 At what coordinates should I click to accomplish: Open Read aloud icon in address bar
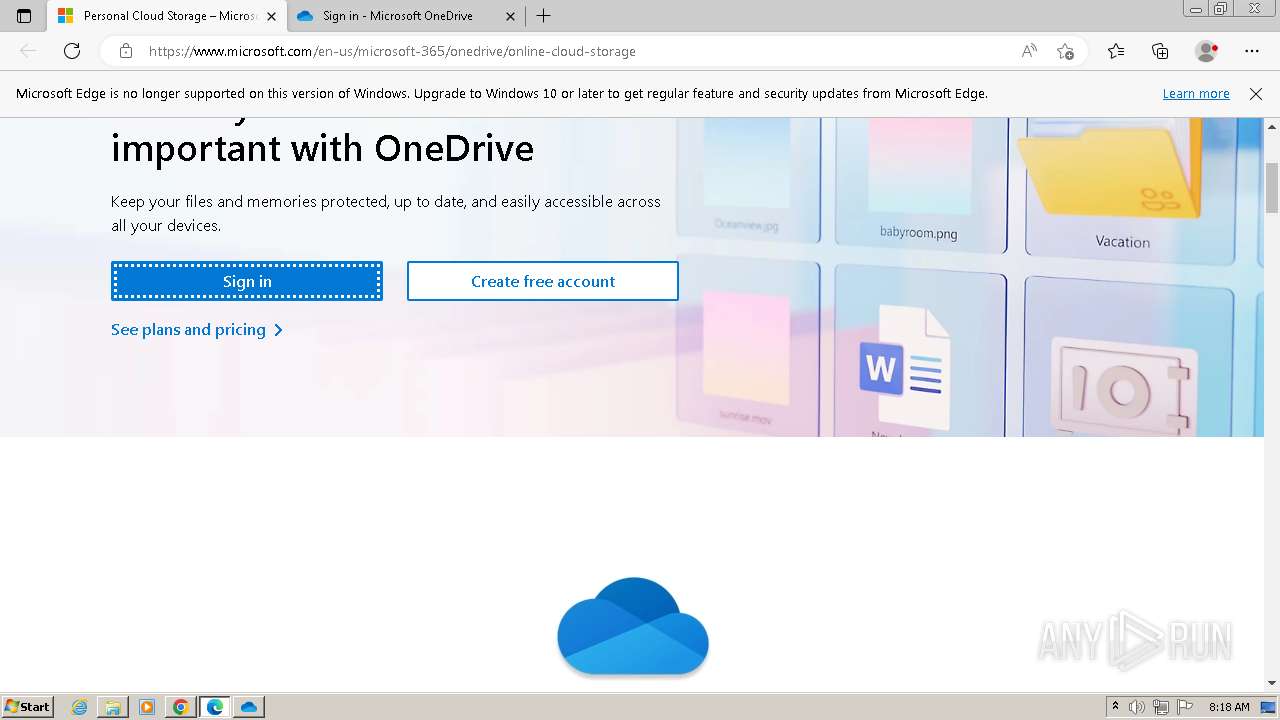1029,51
